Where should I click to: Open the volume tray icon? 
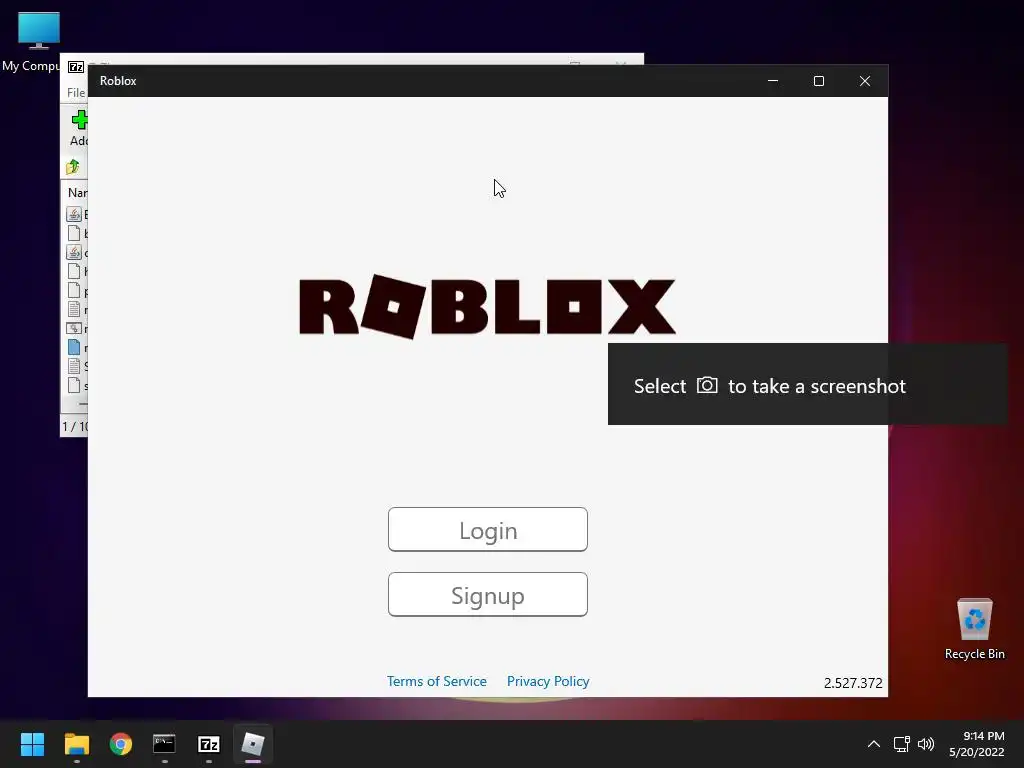pos(925,744)
